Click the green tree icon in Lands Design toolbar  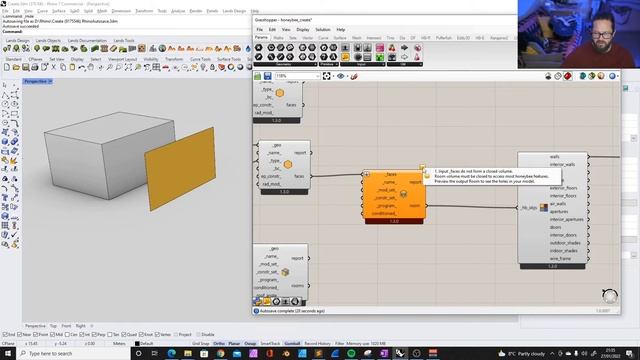(x=37, y=49)
